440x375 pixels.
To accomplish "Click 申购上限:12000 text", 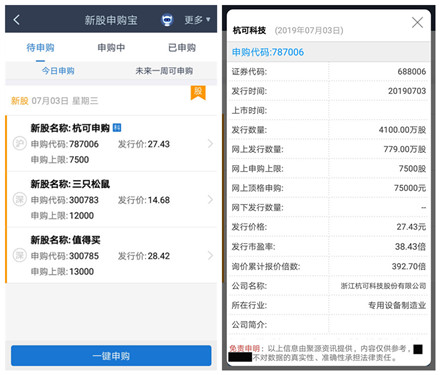I will 62,216.
